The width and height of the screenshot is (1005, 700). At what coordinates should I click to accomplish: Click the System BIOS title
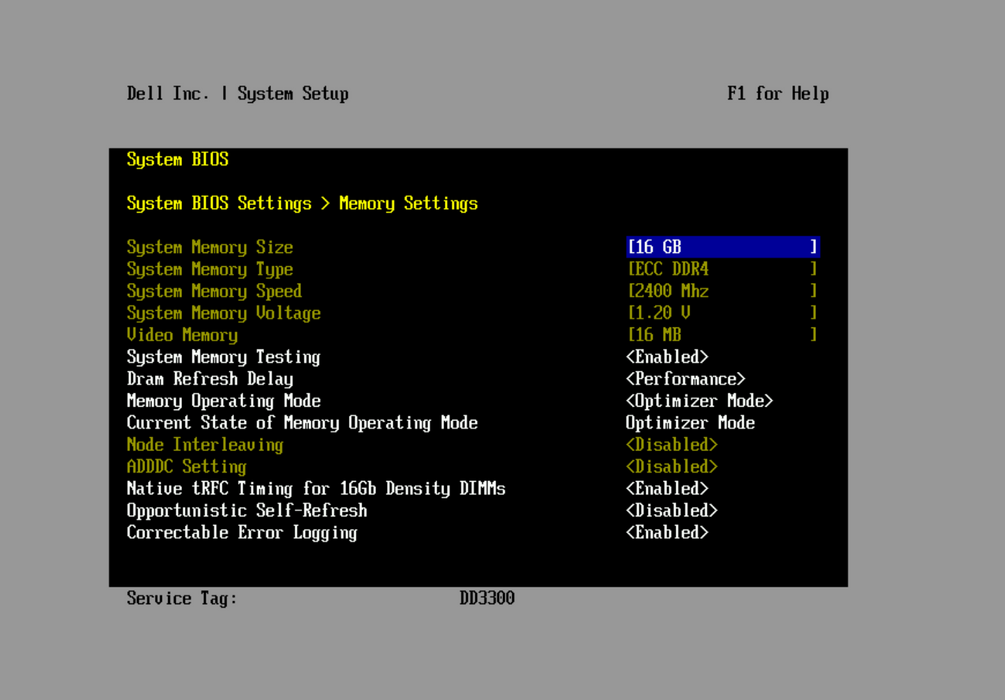[x=177, y=159]
